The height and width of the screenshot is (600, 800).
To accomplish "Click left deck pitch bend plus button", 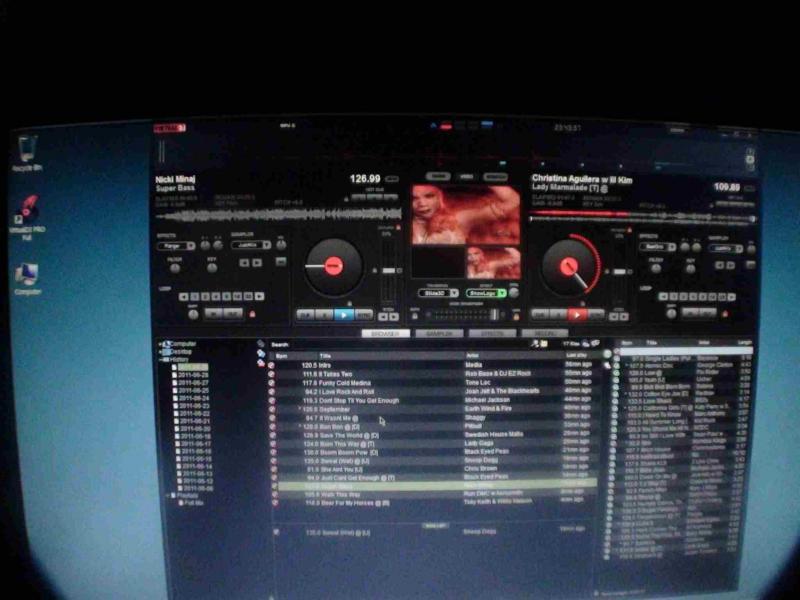I will tap(394, 317).
